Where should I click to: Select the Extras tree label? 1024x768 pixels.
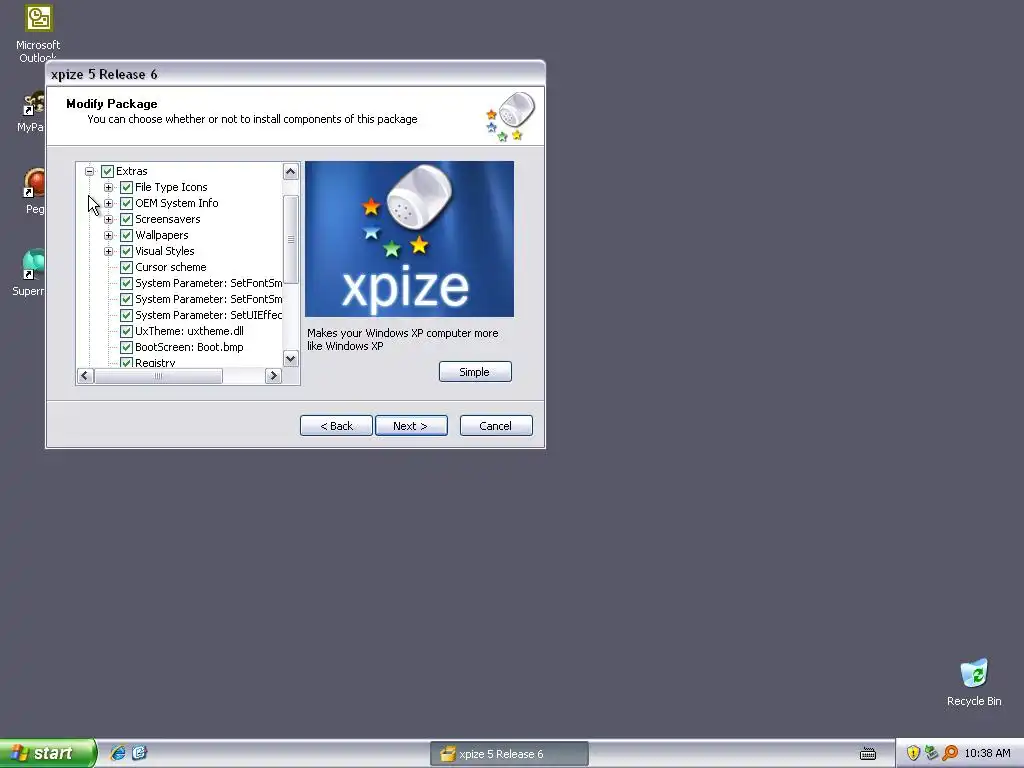click(132, 171)
